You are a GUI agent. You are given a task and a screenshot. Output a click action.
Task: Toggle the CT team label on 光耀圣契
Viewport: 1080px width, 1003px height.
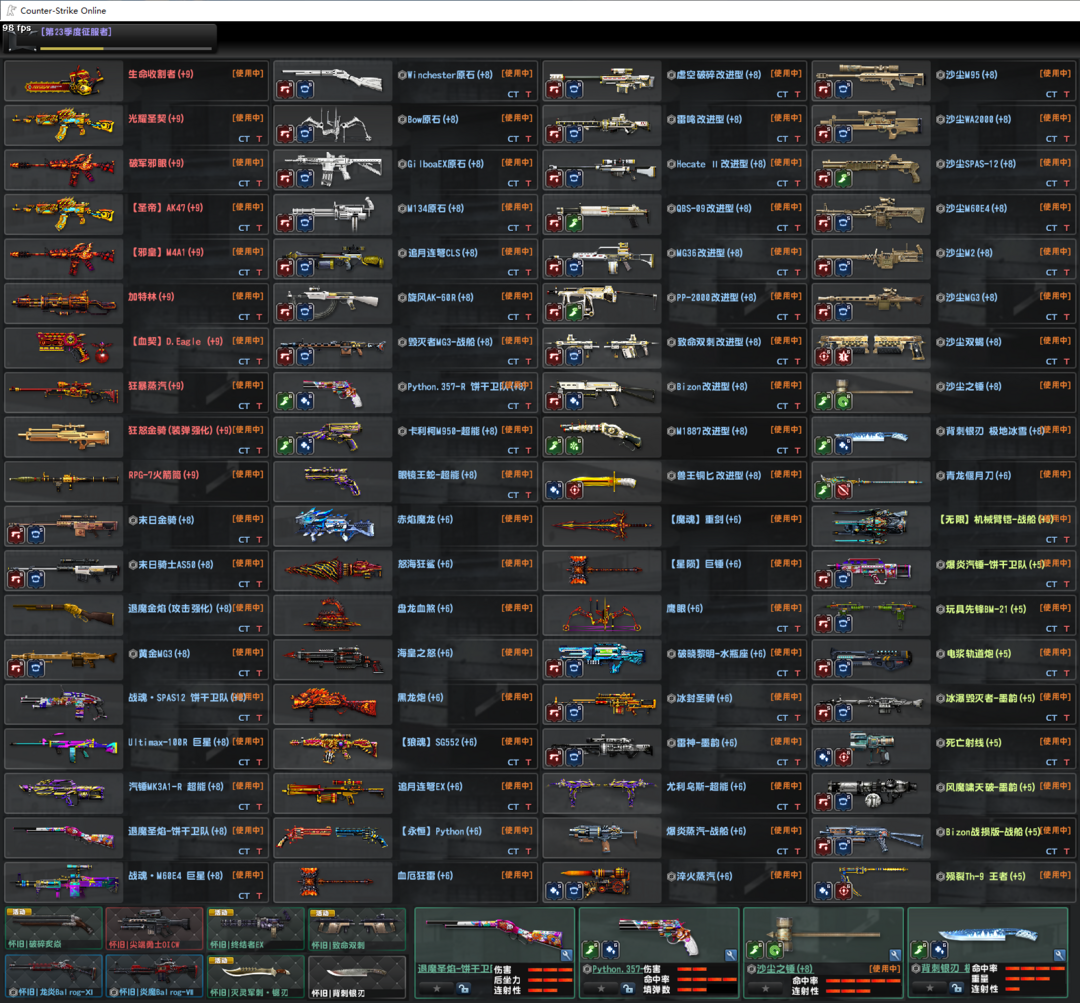point(244,139)
